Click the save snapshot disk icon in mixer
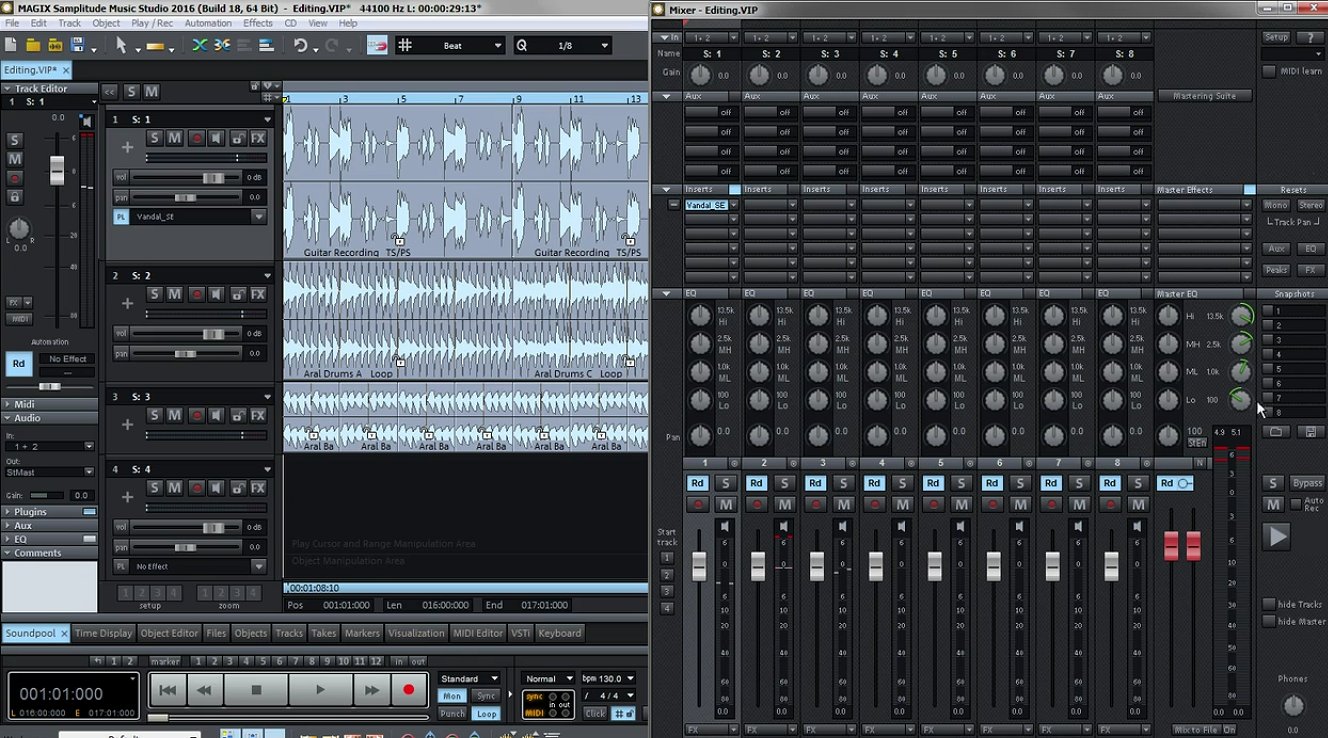This screenshot has height=738, width=1328. pos(1310,432)
